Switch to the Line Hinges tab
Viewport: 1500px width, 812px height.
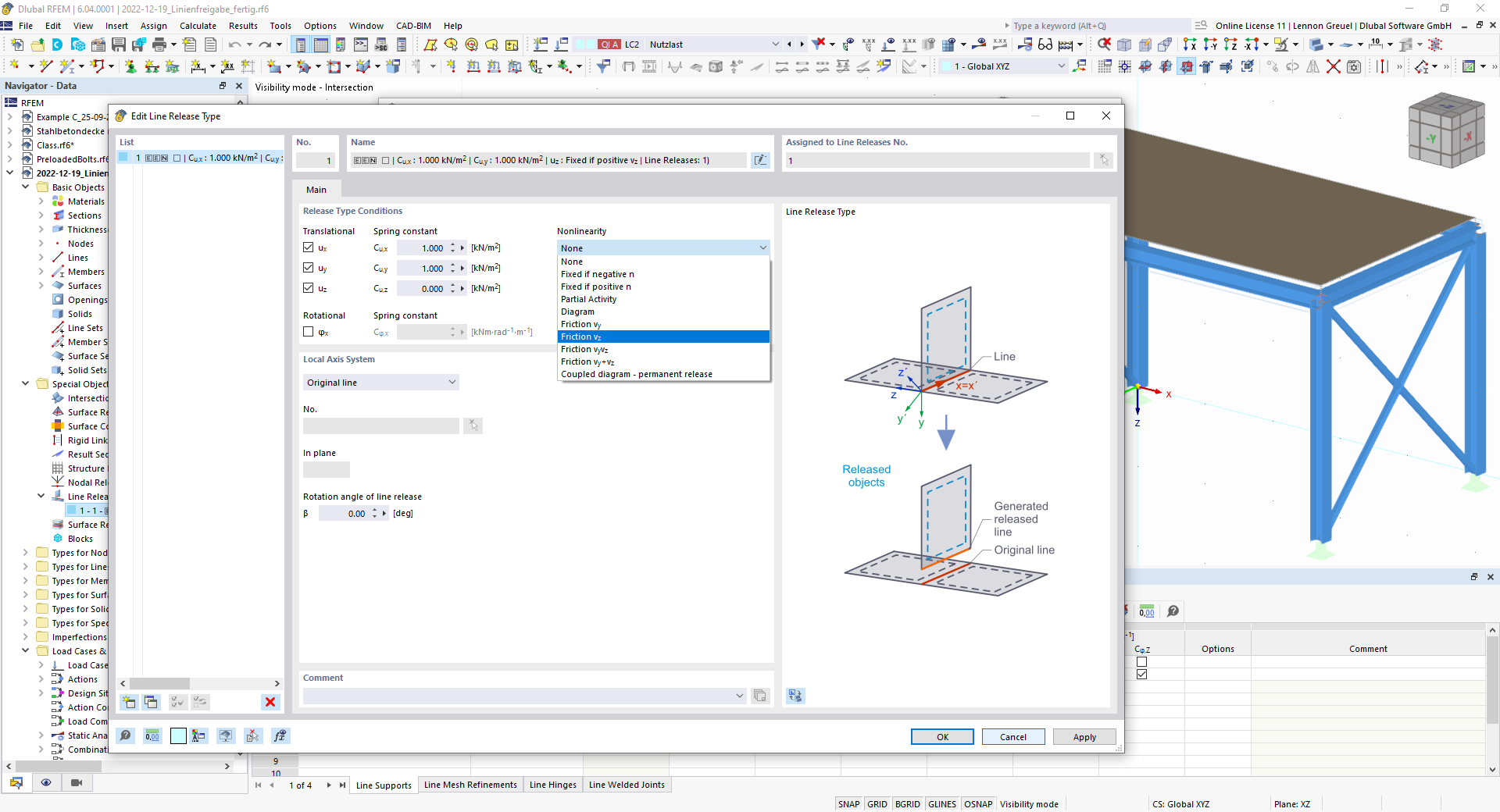(x=552, y=785)
